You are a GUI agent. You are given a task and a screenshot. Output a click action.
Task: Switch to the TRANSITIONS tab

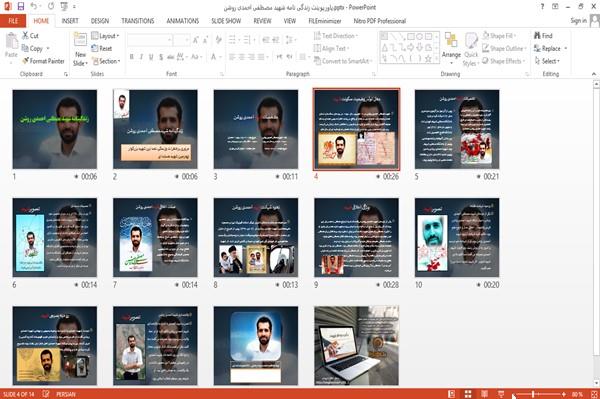tap(138, 21)
